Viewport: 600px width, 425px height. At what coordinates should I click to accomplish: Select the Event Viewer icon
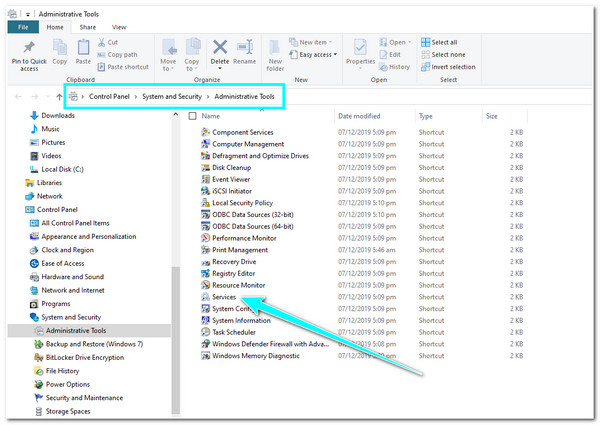click(205, 179)
